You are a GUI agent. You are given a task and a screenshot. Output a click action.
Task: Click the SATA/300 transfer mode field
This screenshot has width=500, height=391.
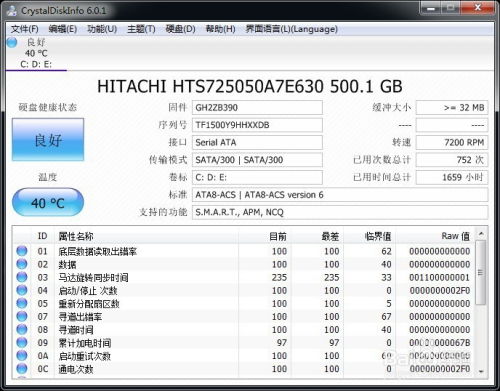(257, 160)
